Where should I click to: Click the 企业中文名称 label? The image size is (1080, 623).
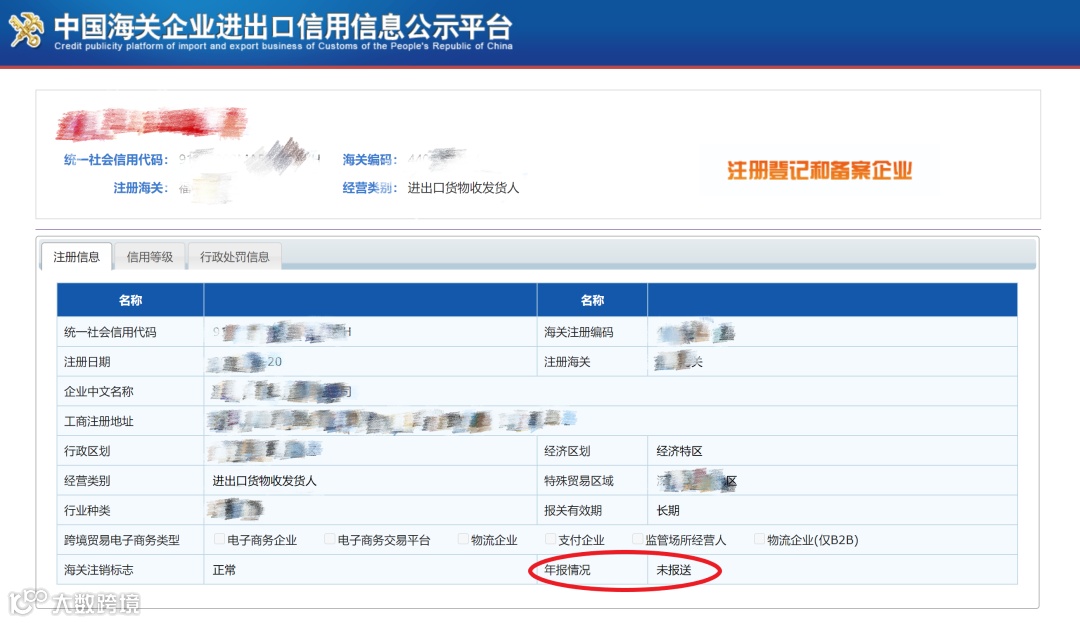click(x=98, y=391)
